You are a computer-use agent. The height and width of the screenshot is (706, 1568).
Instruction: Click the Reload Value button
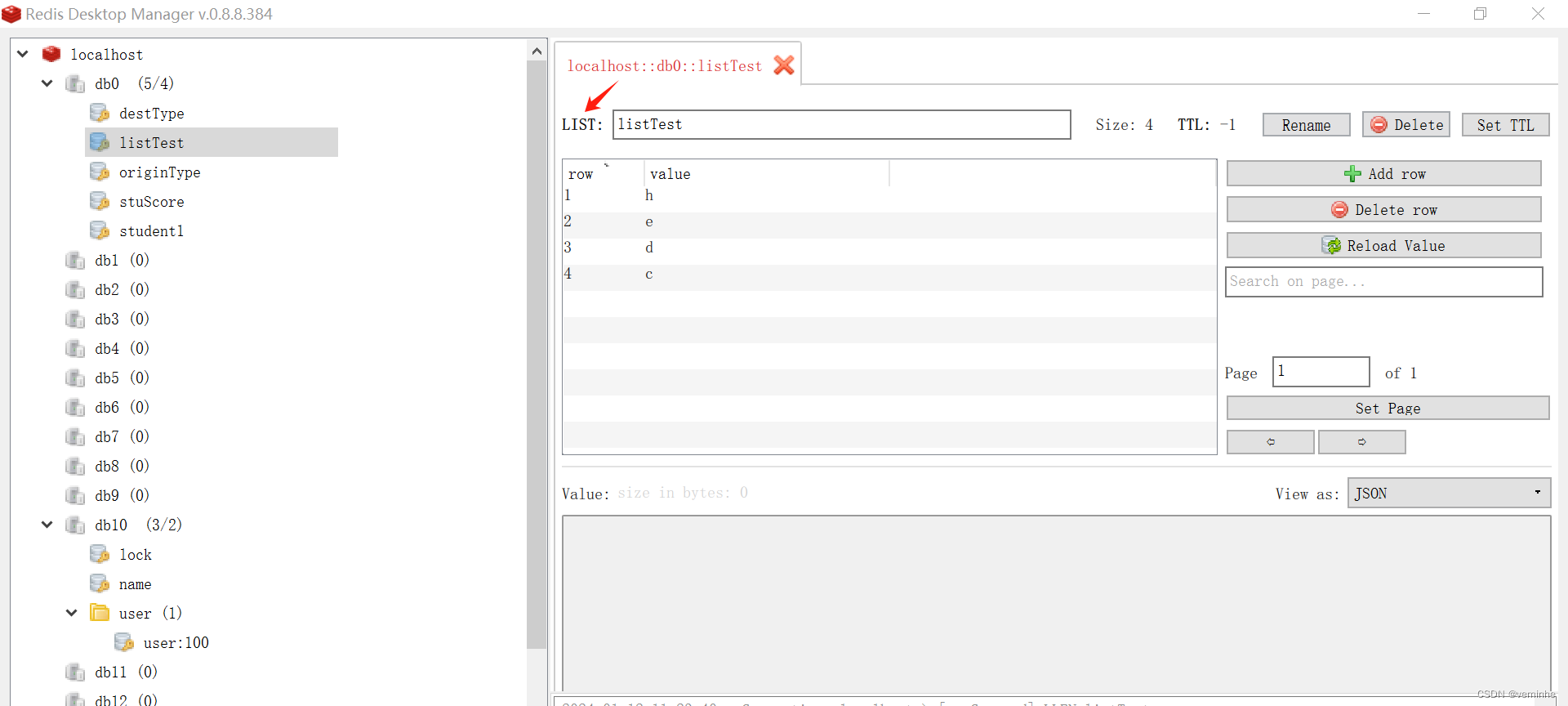coord(1384,245)
